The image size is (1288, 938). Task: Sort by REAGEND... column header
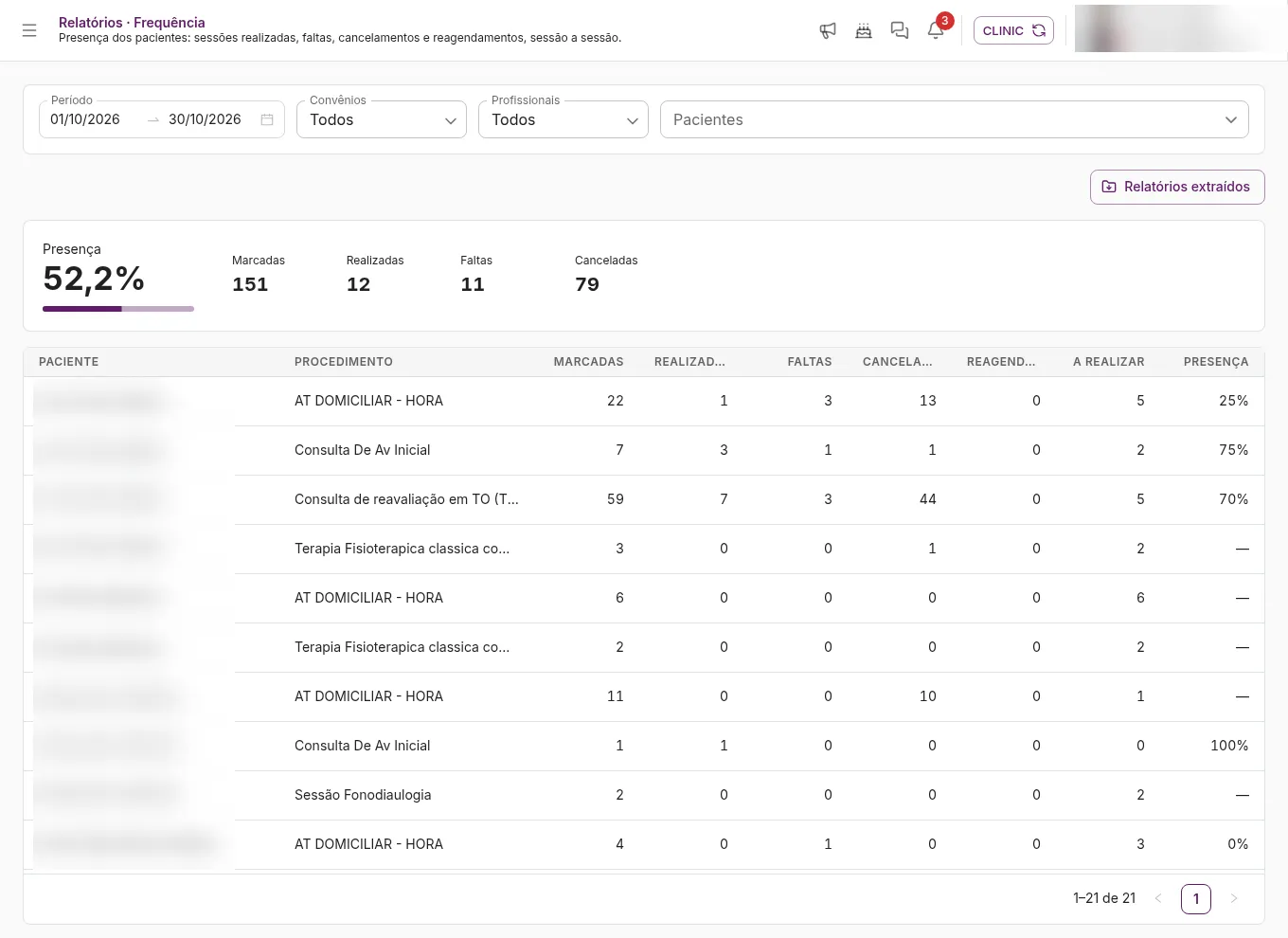point(1001,362)
